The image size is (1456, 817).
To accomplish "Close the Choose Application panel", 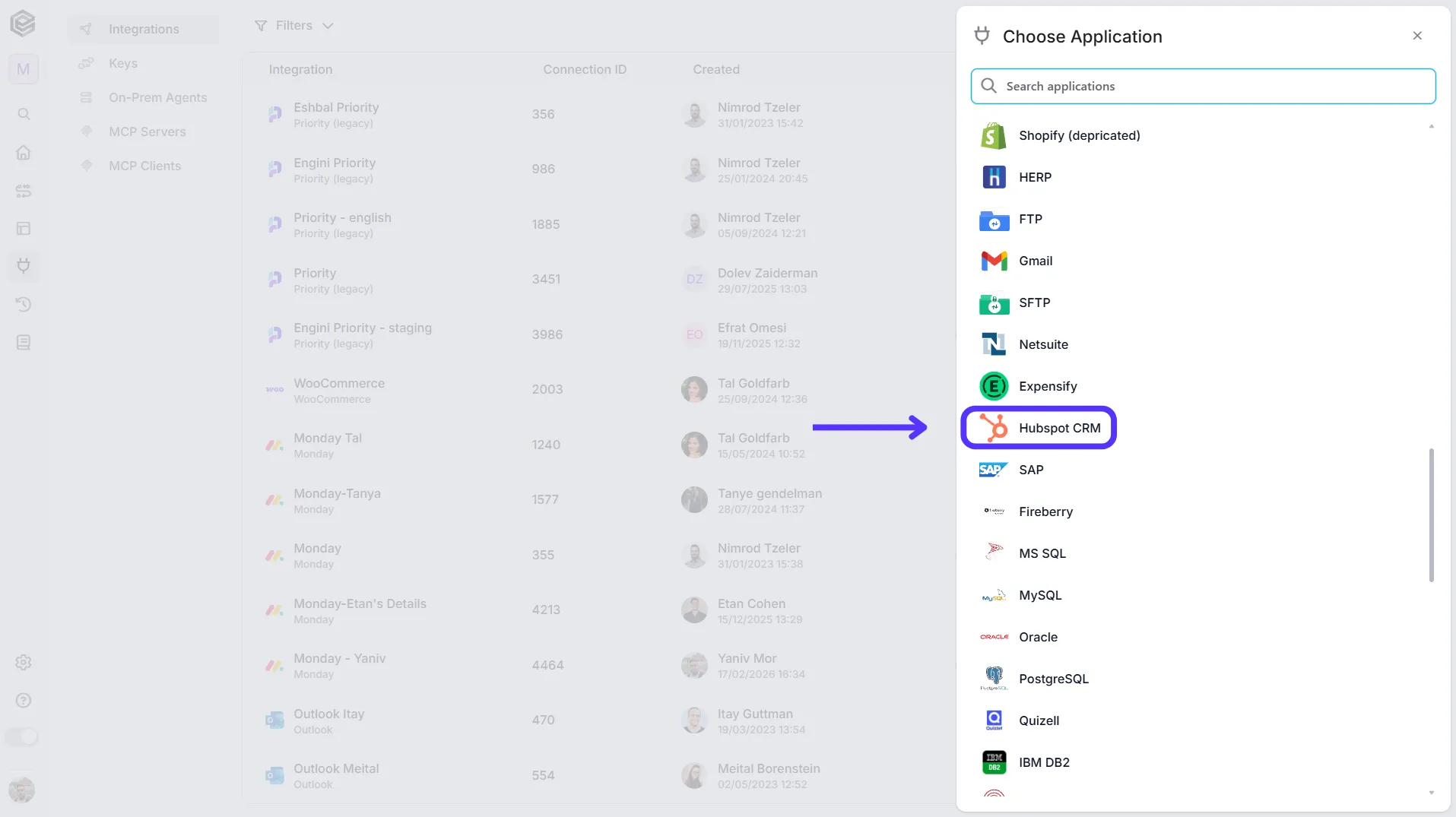I will coord(1416,36).
